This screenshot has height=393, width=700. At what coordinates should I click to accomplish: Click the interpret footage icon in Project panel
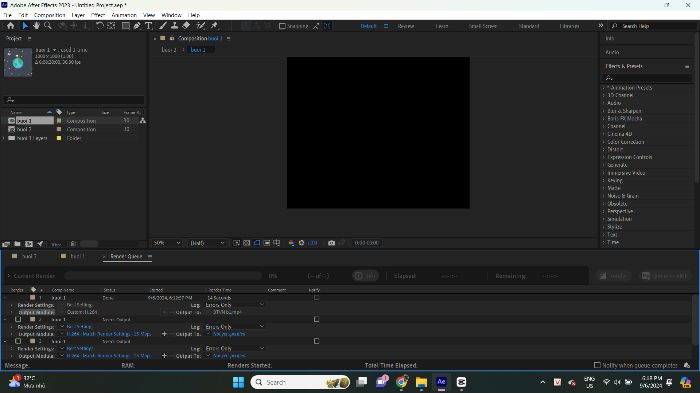click(6, 244)
